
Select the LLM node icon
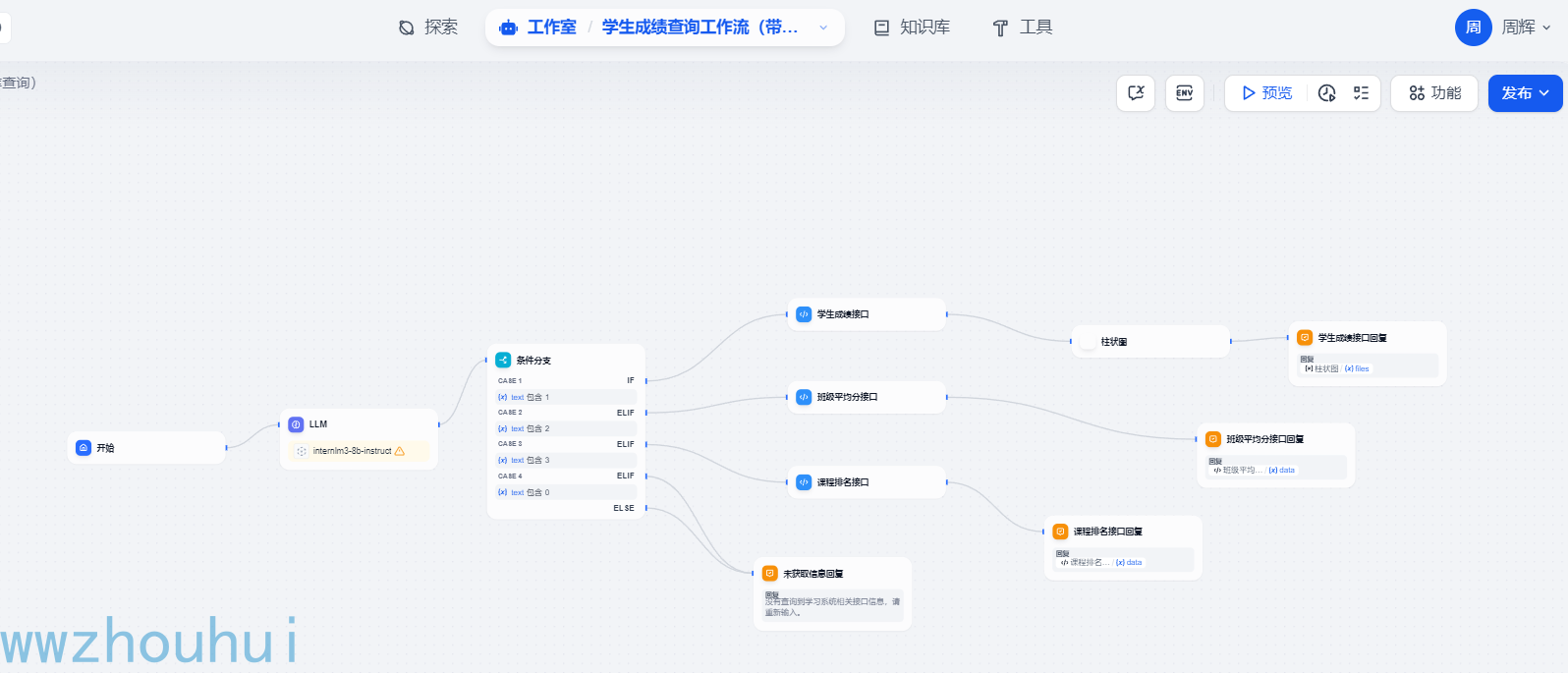(x=296, y=424)
